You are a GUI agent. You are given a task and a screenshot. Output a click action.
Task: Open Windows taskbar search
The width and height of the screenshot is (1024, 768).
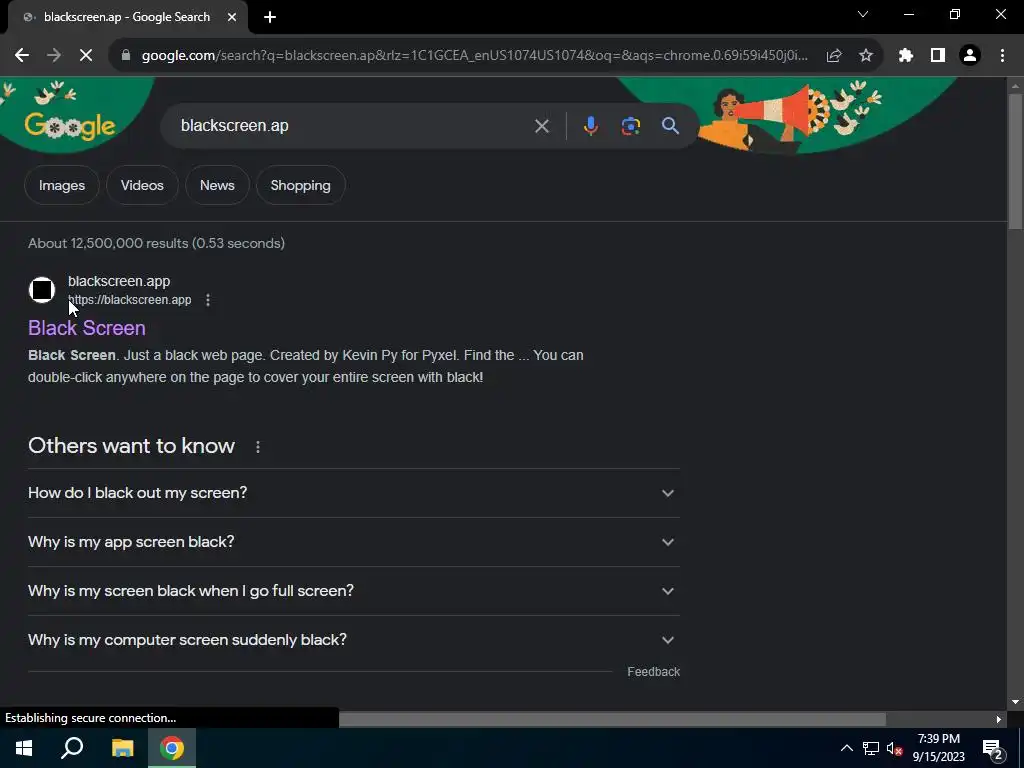click(72, 748)
